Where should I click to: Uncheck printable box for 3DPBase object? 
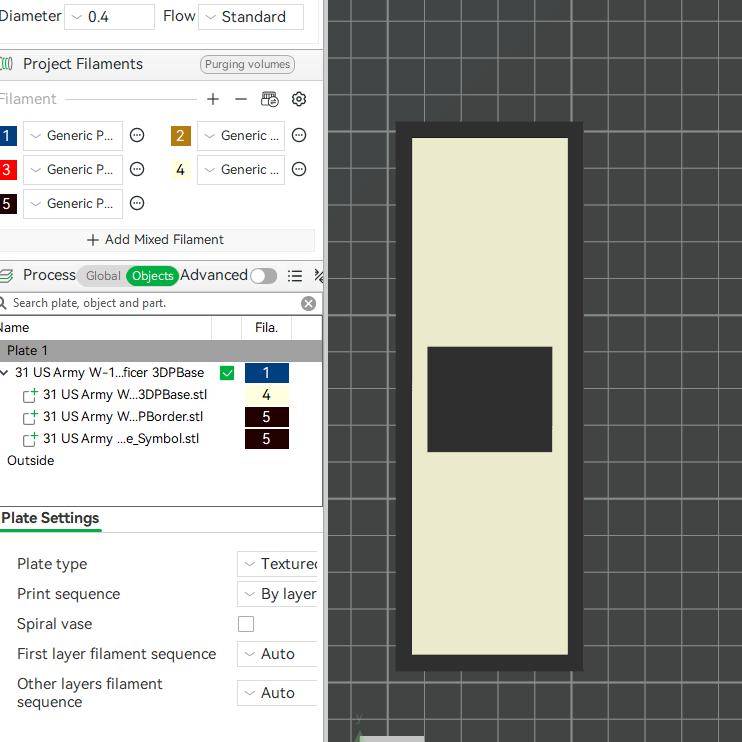point(227,373)
